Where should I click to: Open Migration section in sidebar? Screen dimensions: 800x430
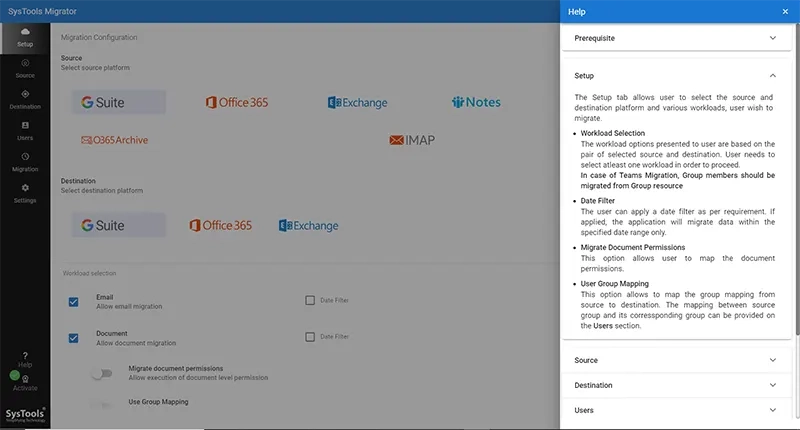pyautogui.click(x=25, y=161)
